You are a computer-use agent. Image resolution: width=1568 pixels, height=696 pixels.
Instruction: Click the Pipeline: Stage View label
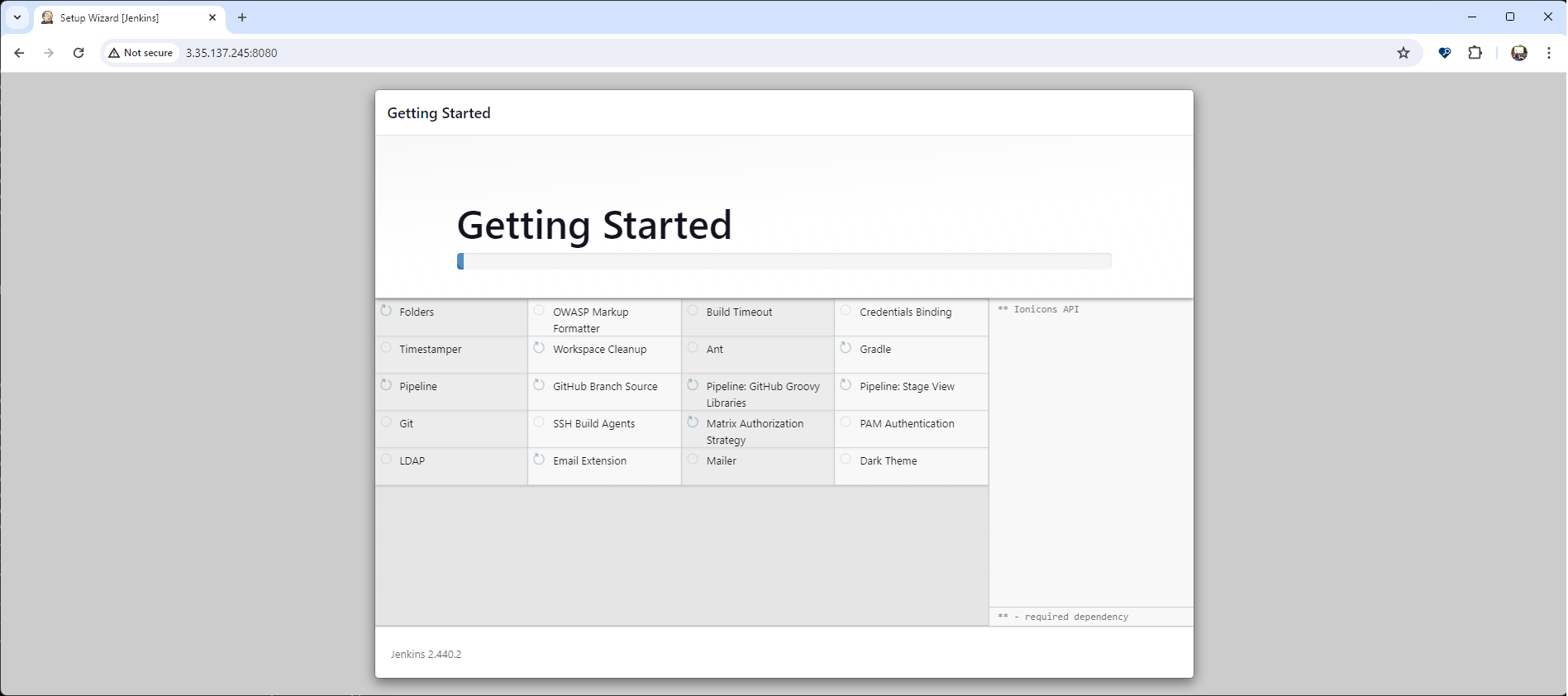click(907, 386)
